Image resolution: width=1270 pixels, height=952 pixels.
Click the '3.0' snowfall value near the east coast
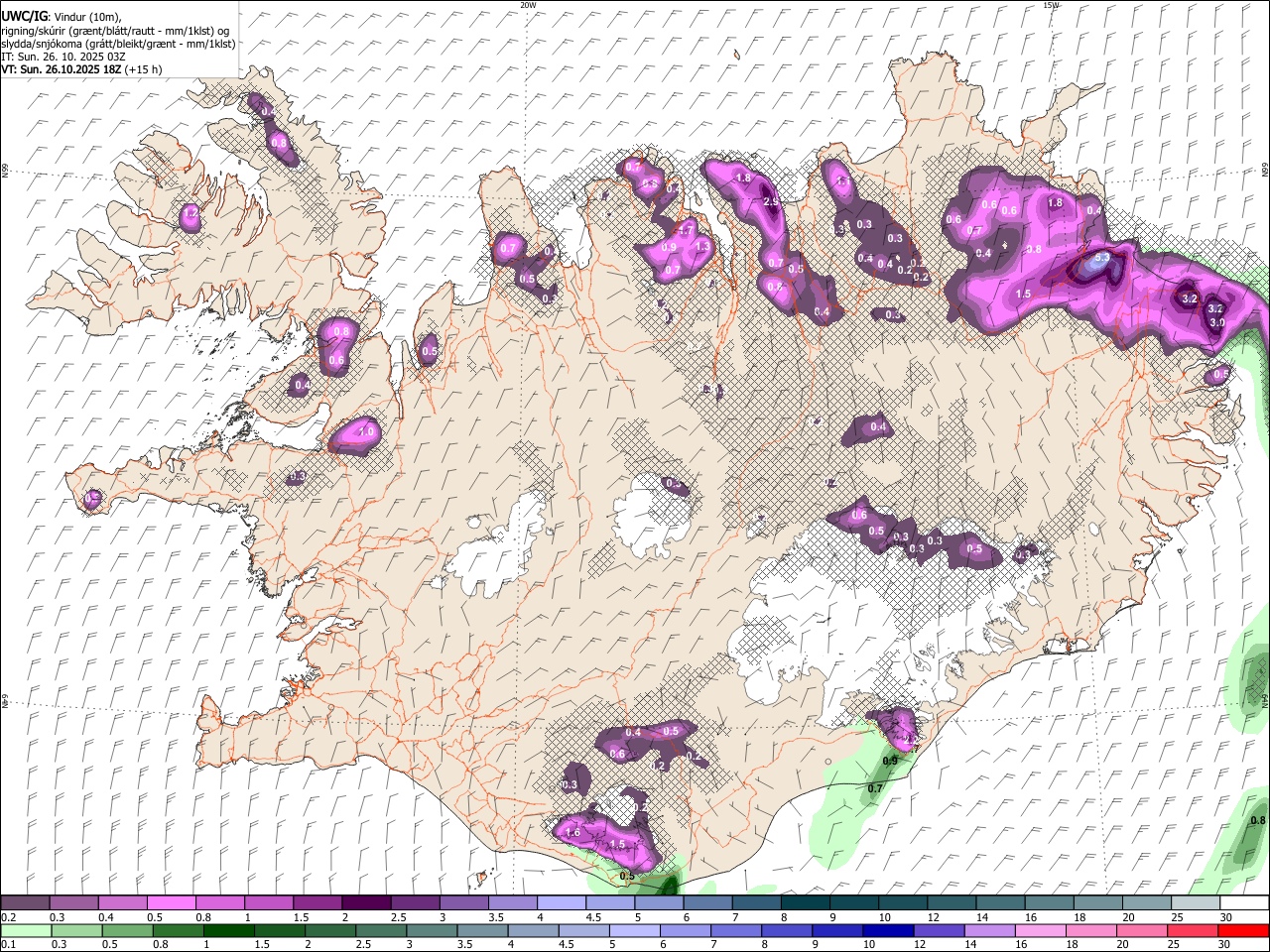[1216, 322]
